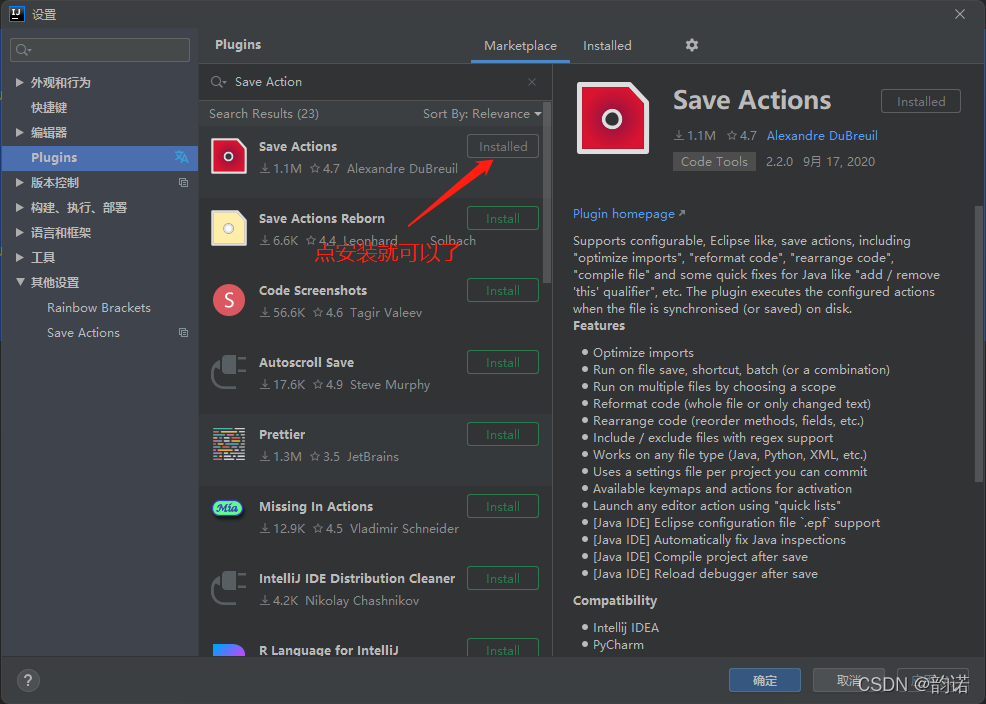986x704 pixels.
Task: Expand the 外观和行为 settings node
Action: (19, 82)
